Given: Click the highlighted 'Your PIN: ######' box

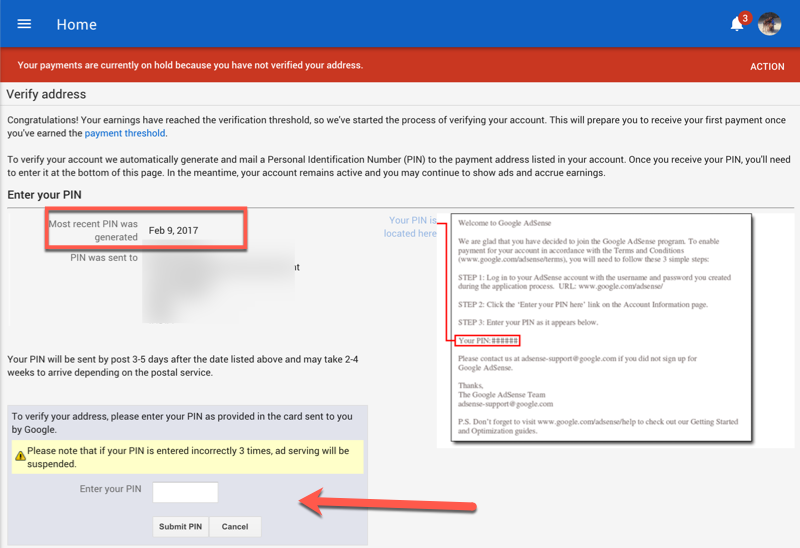Looking at the screenshot, I should pyautogui.click(x=487, y=340).
